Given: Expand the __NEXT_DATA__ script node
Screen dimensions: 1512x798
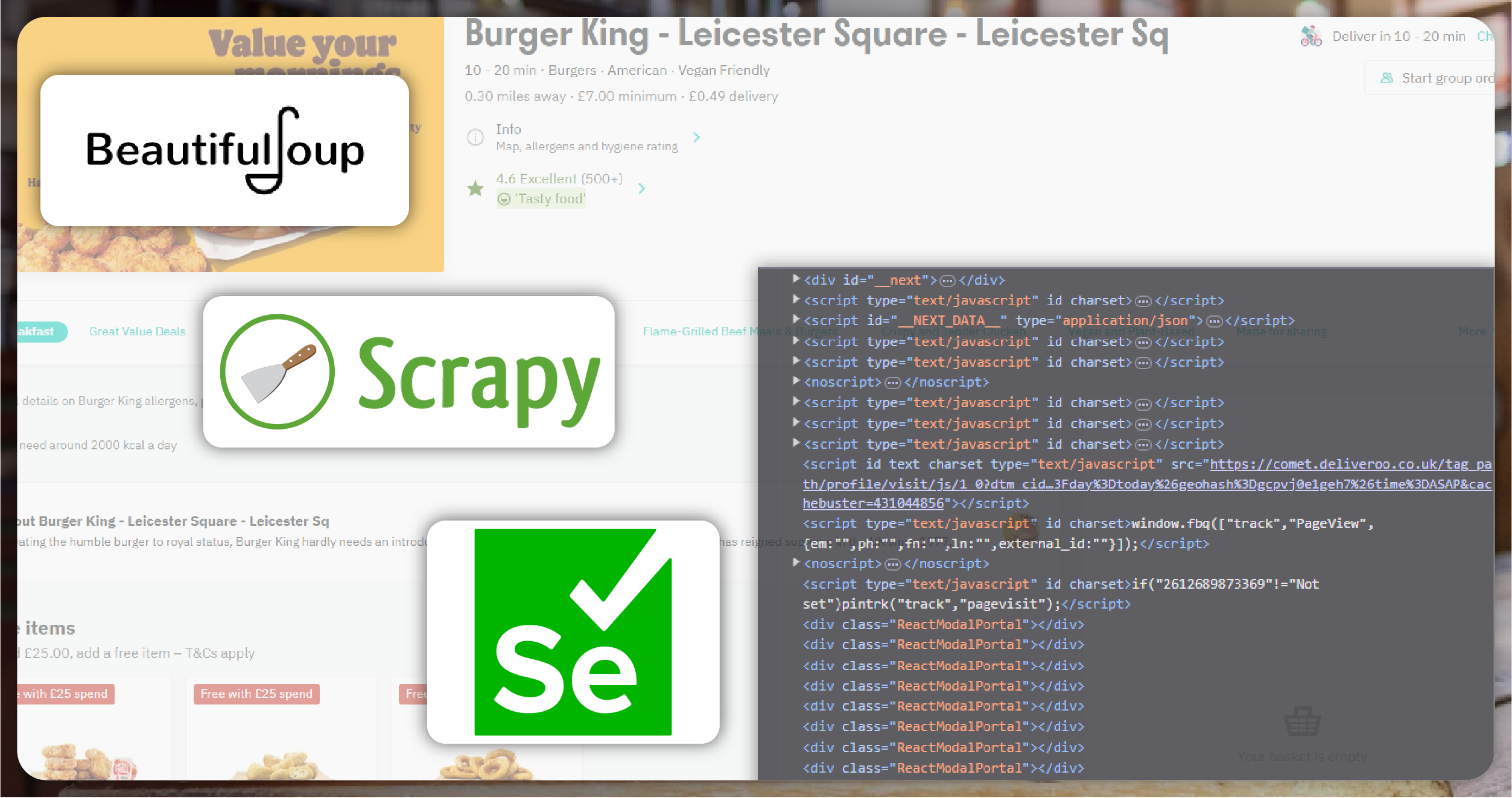Looking at the screenshot, I should [796, 320].
